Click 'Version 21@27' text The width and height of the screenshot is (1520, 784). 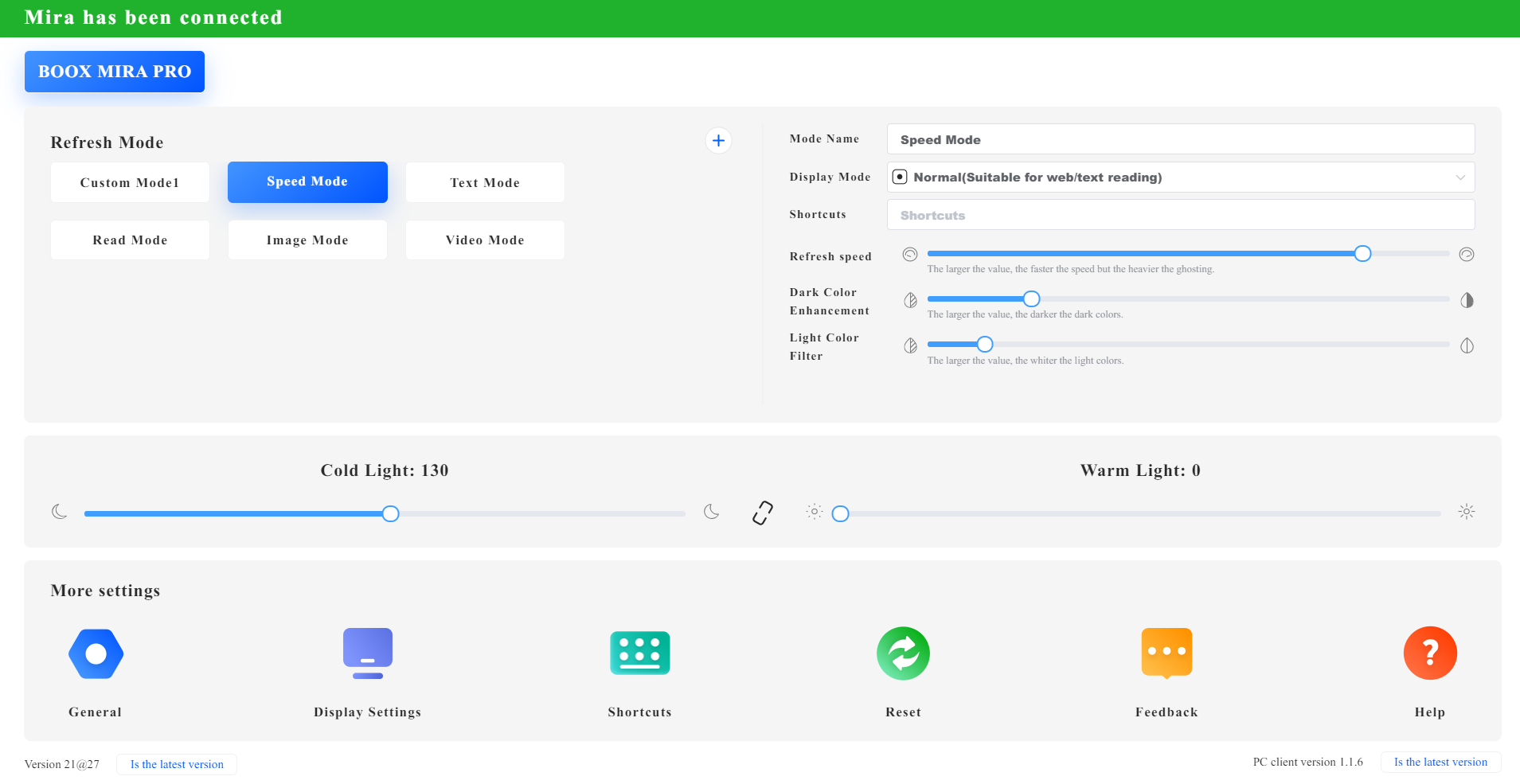62,764
